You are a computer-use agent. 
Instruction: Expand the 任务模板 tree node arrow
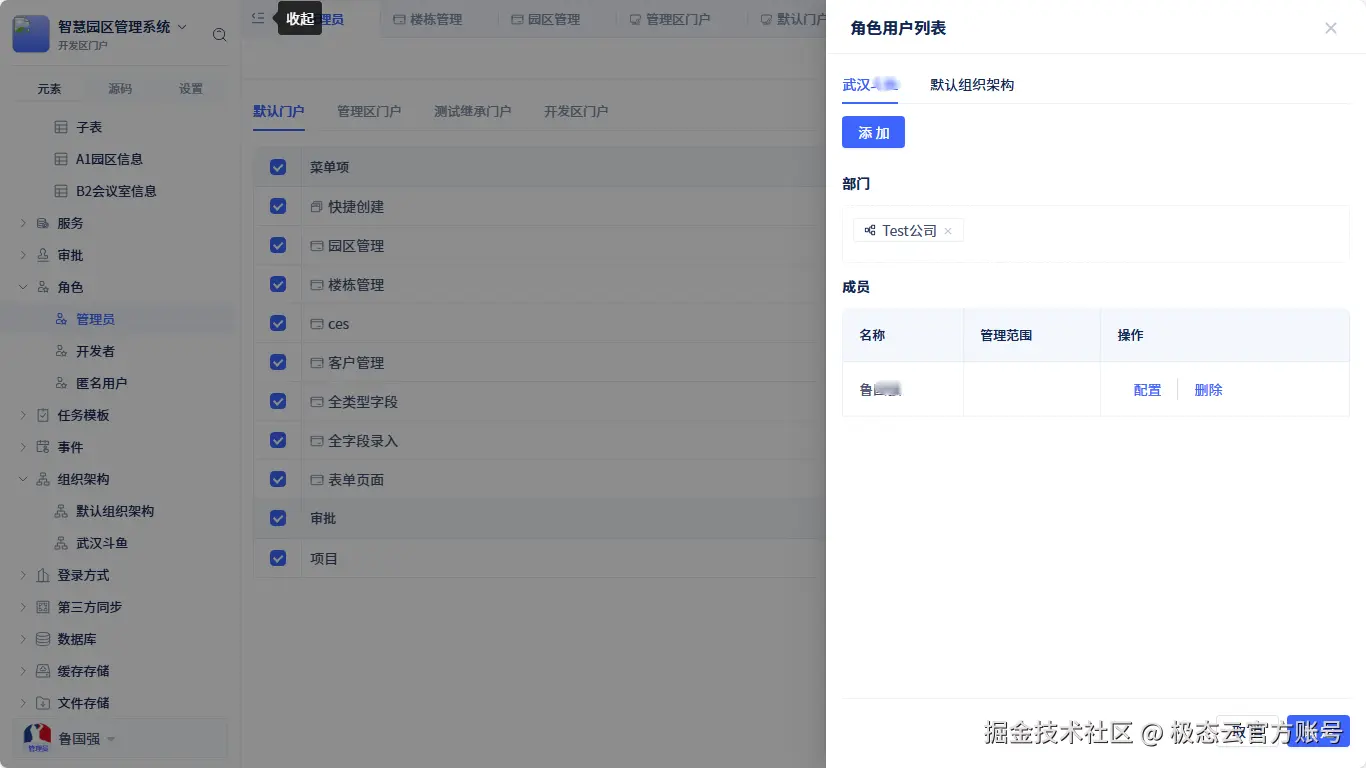(x=23, y=415)
